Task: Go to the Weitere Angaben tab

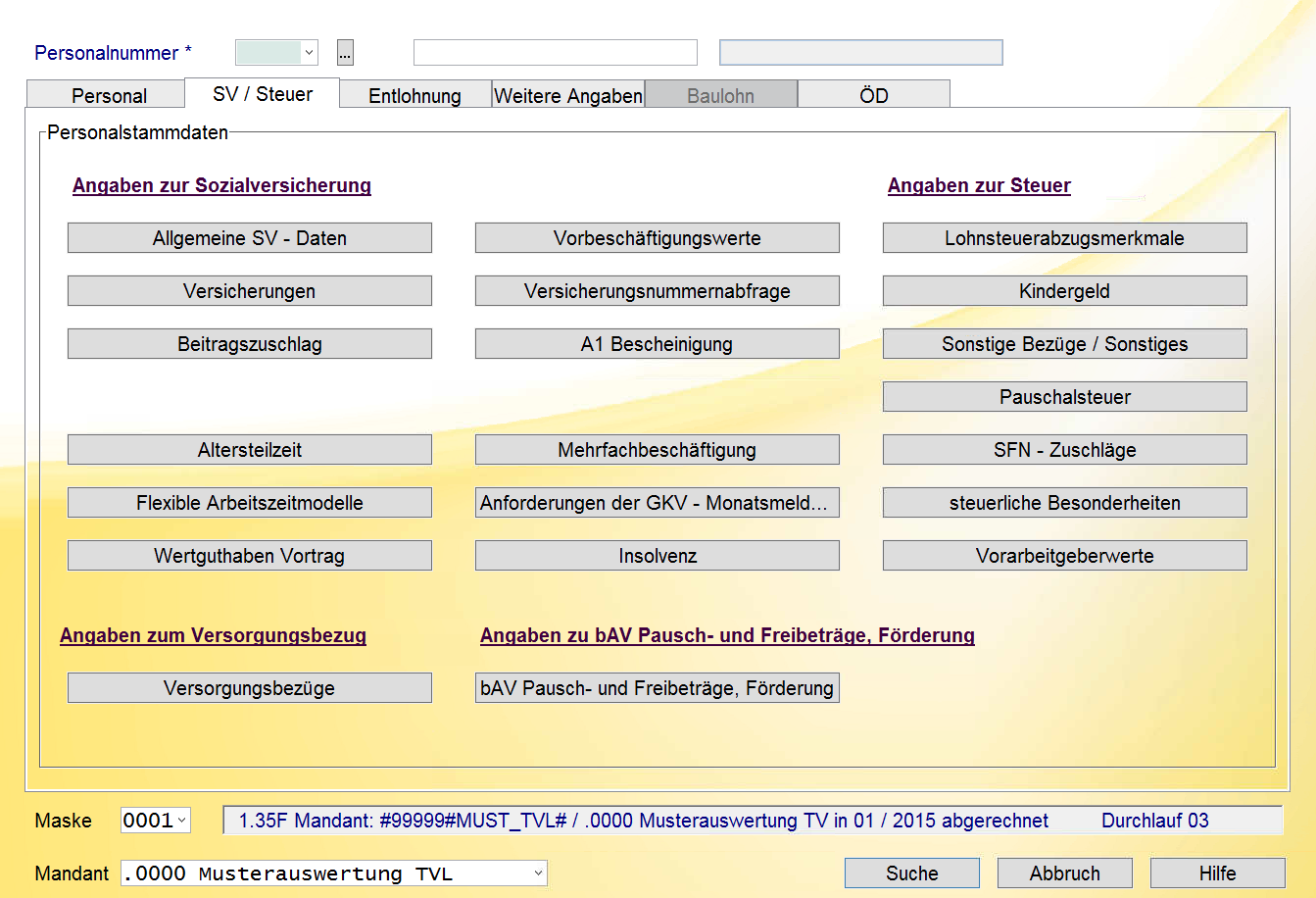Action: pos(568,95)
